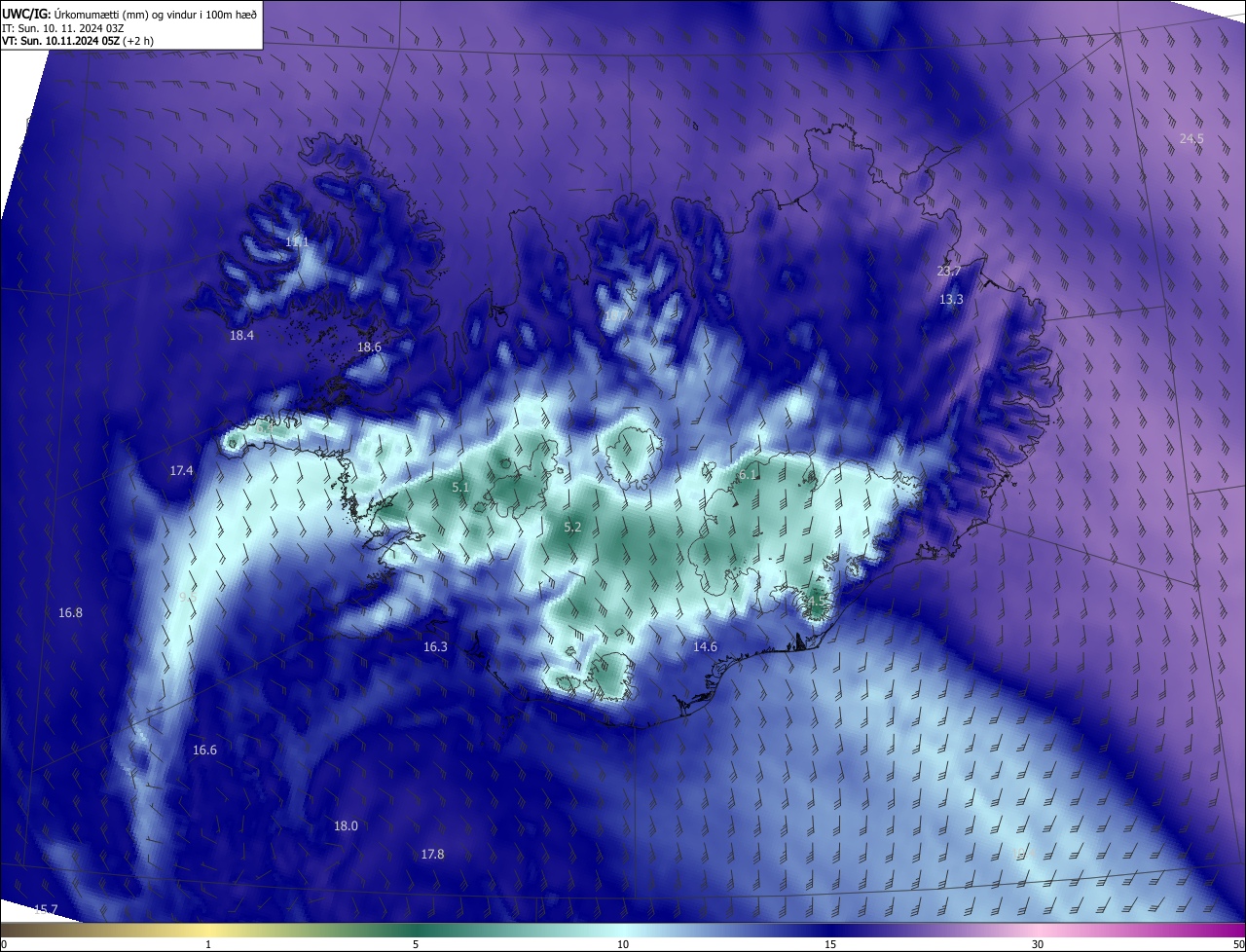The width and height of the screenshot is (1246, 952).
Task: Click the 11.1 value label in the Westfjords
Action: point(297,241)
